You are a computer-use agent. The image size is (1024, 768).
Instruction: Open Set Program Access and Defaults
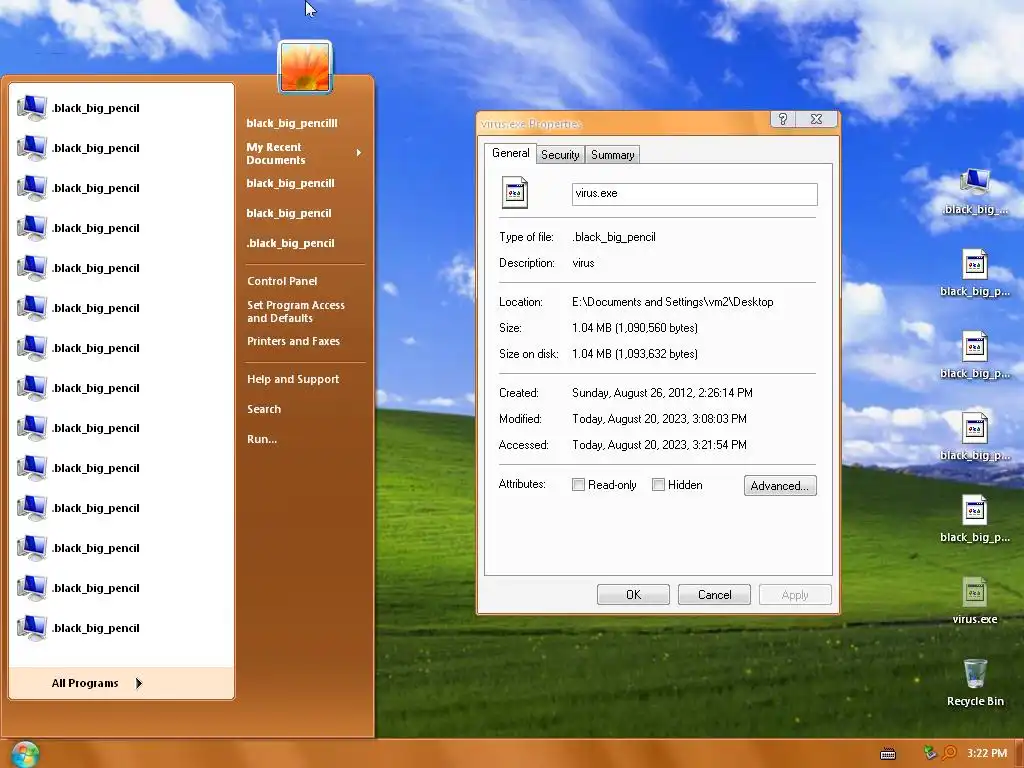tap(296, 312)
